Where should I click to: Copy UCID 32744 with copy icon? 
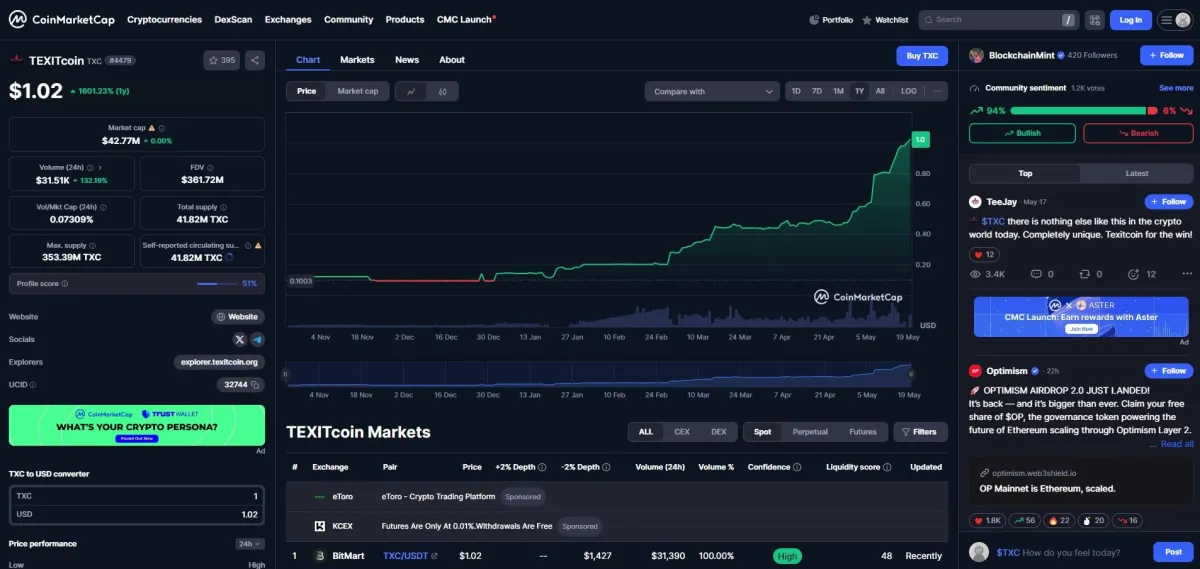[256, 384]
